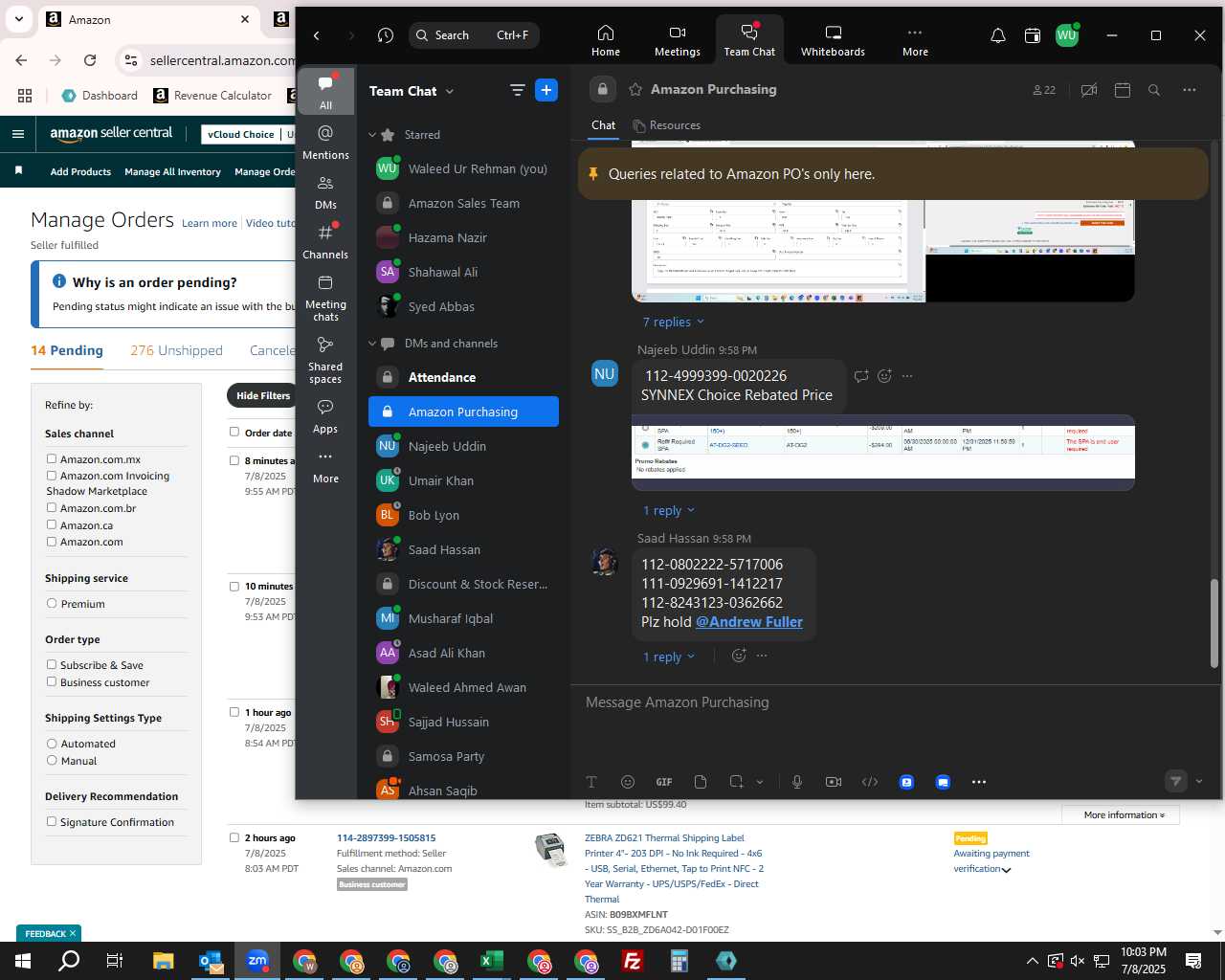Open Najeeb Uddin's screenshot thumbnail
Image resolution: width=1225 pixels, height=980 pixels.
[x=883, y=453]
